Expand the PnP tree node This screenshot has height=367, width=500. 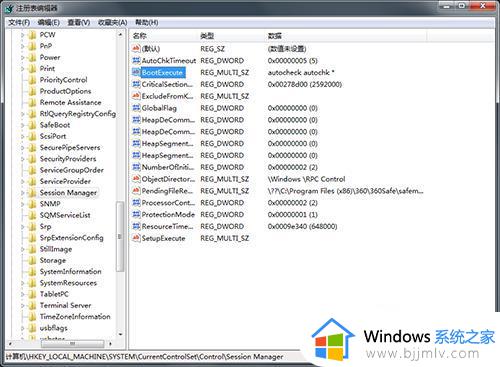click(23, 46)
